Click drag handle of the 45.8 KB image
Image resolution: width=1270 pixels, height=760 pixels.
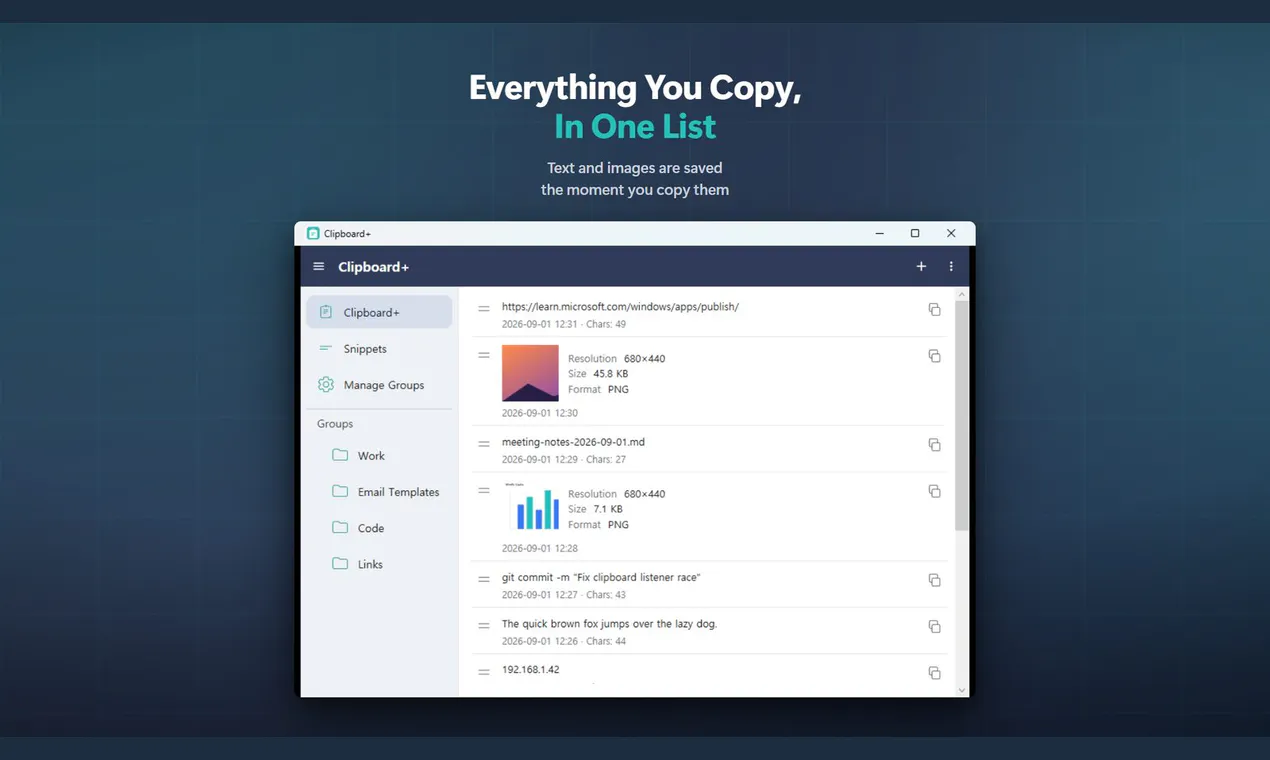[484, 355]
